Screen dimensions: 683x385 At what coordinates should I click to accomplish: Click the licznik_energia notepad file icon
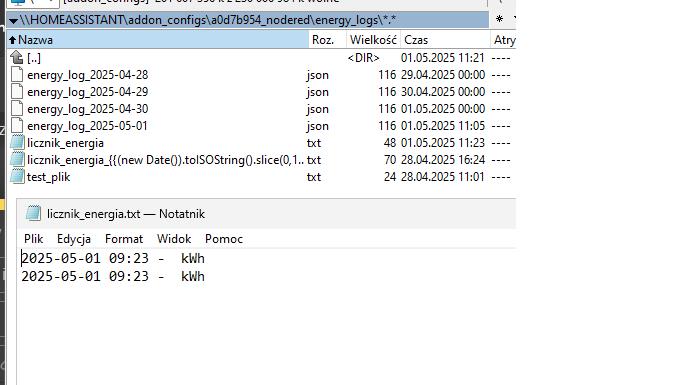[x=17, y=142]
